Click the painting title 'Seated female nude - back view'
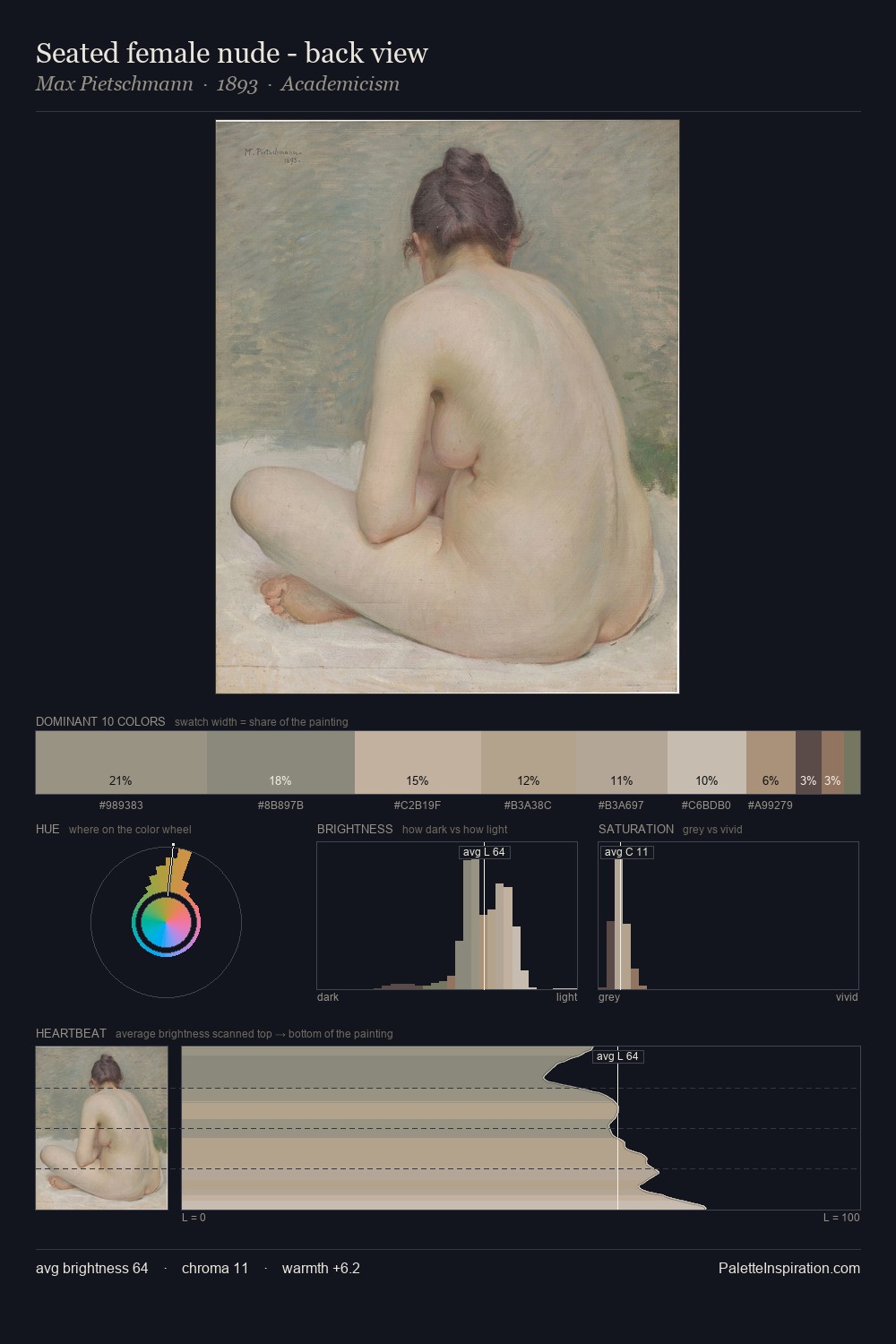Image resolution: width=896 pixels, height=1344 pixels. click(x=232, y=53)
